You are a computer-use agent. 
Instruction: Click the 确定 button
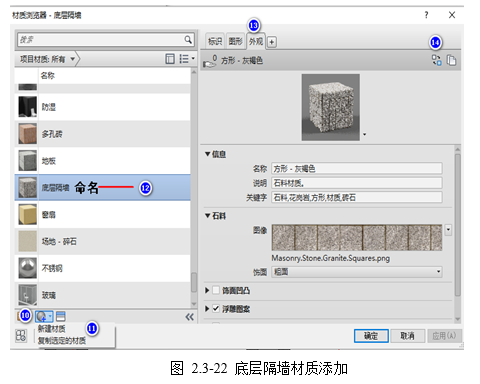point(371,336)
